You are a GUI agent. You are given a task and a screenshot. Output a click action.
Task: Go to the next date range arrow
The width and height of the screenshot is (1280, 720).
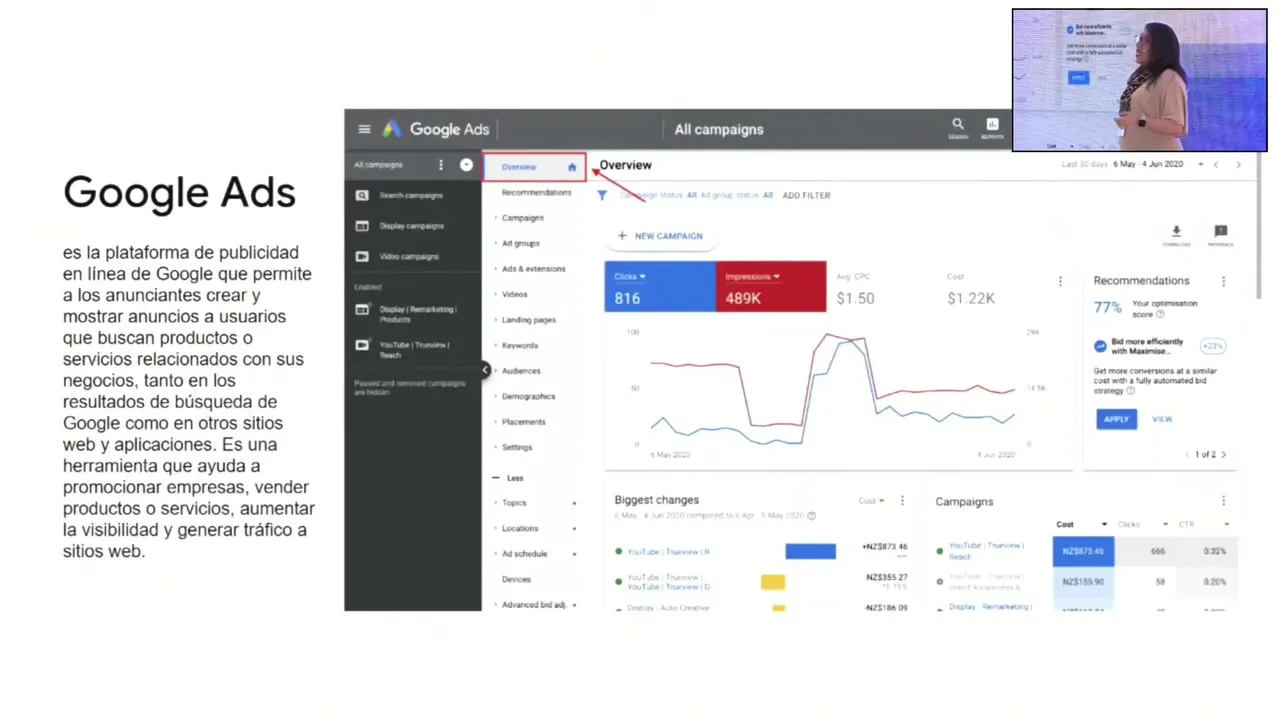click(x=1238, y=165)
